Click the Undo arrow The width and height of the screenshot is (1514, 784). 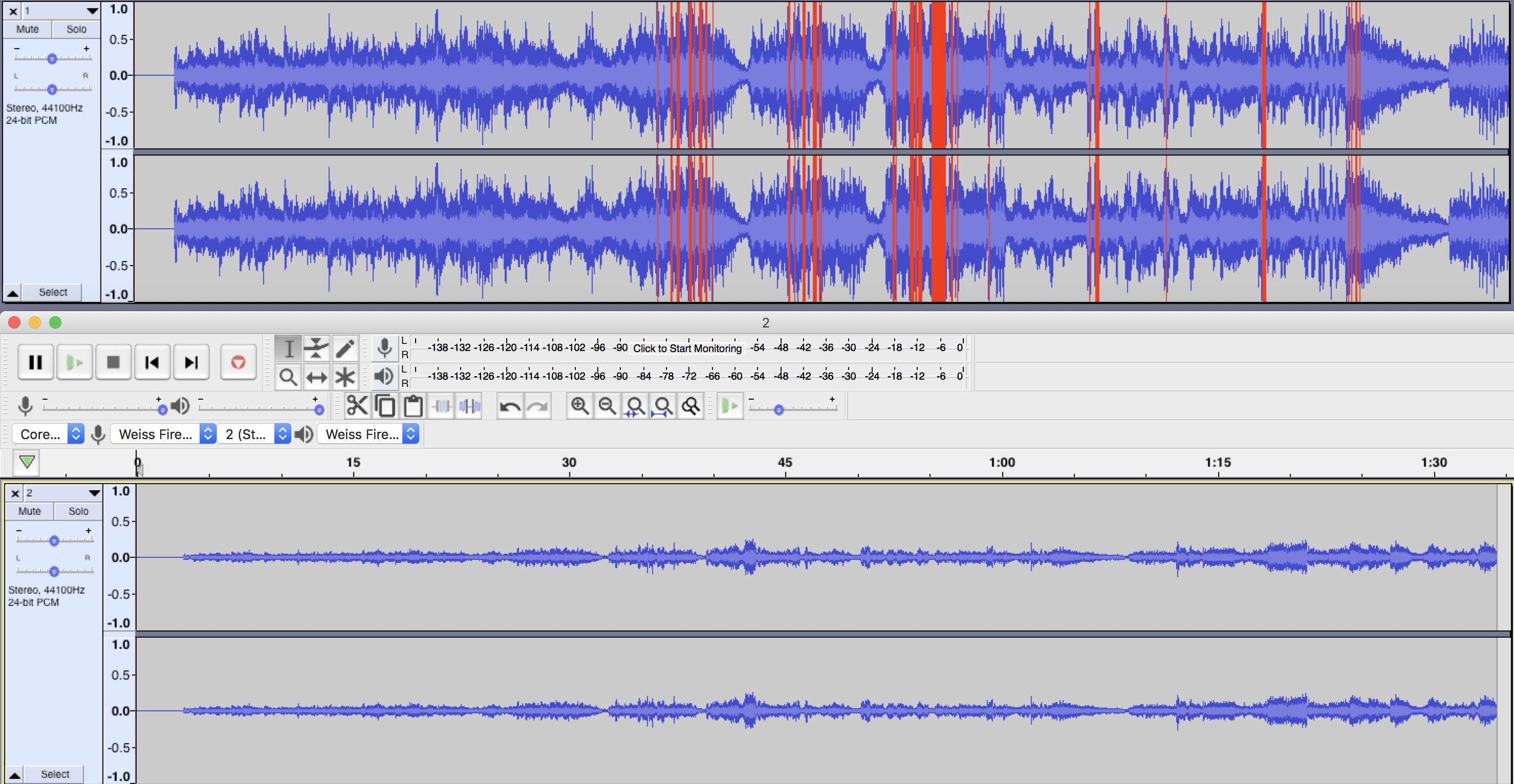(x=510, y=406)
